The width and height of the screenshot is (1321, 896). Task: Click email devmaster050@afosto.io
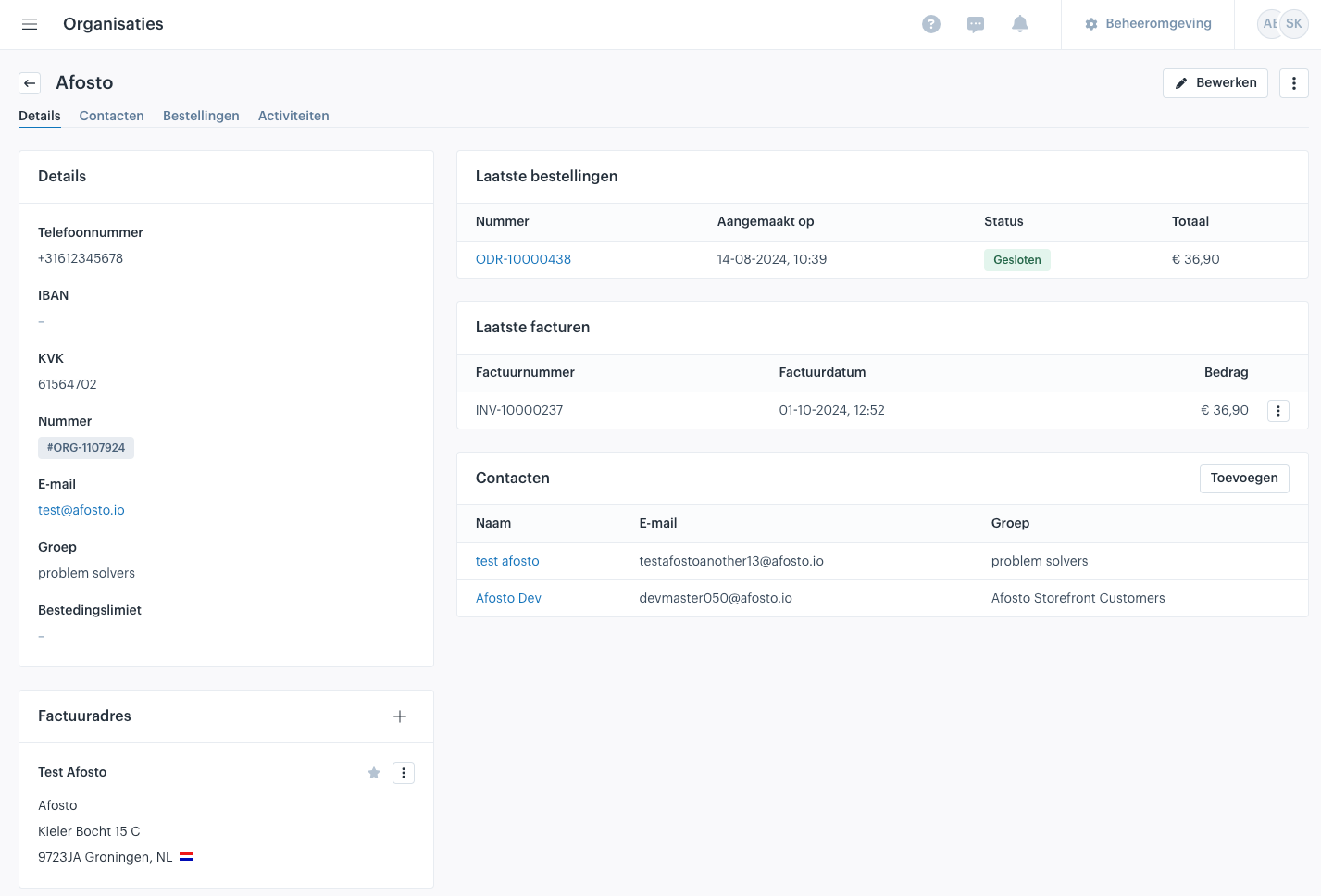716,599
